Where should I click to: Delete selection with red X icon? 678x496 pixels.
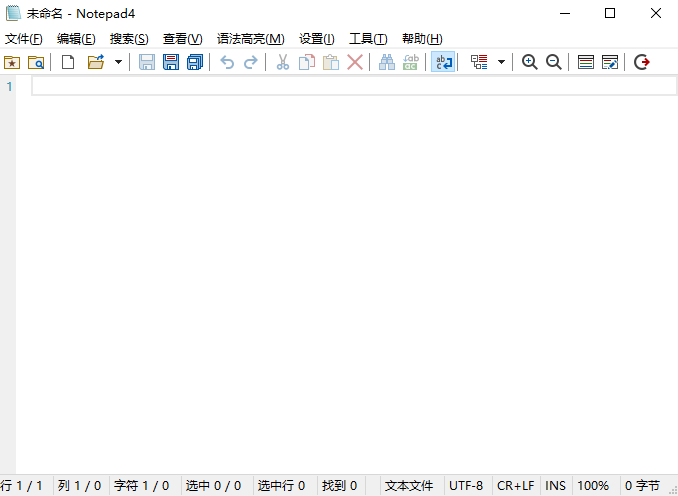[355, 62]
